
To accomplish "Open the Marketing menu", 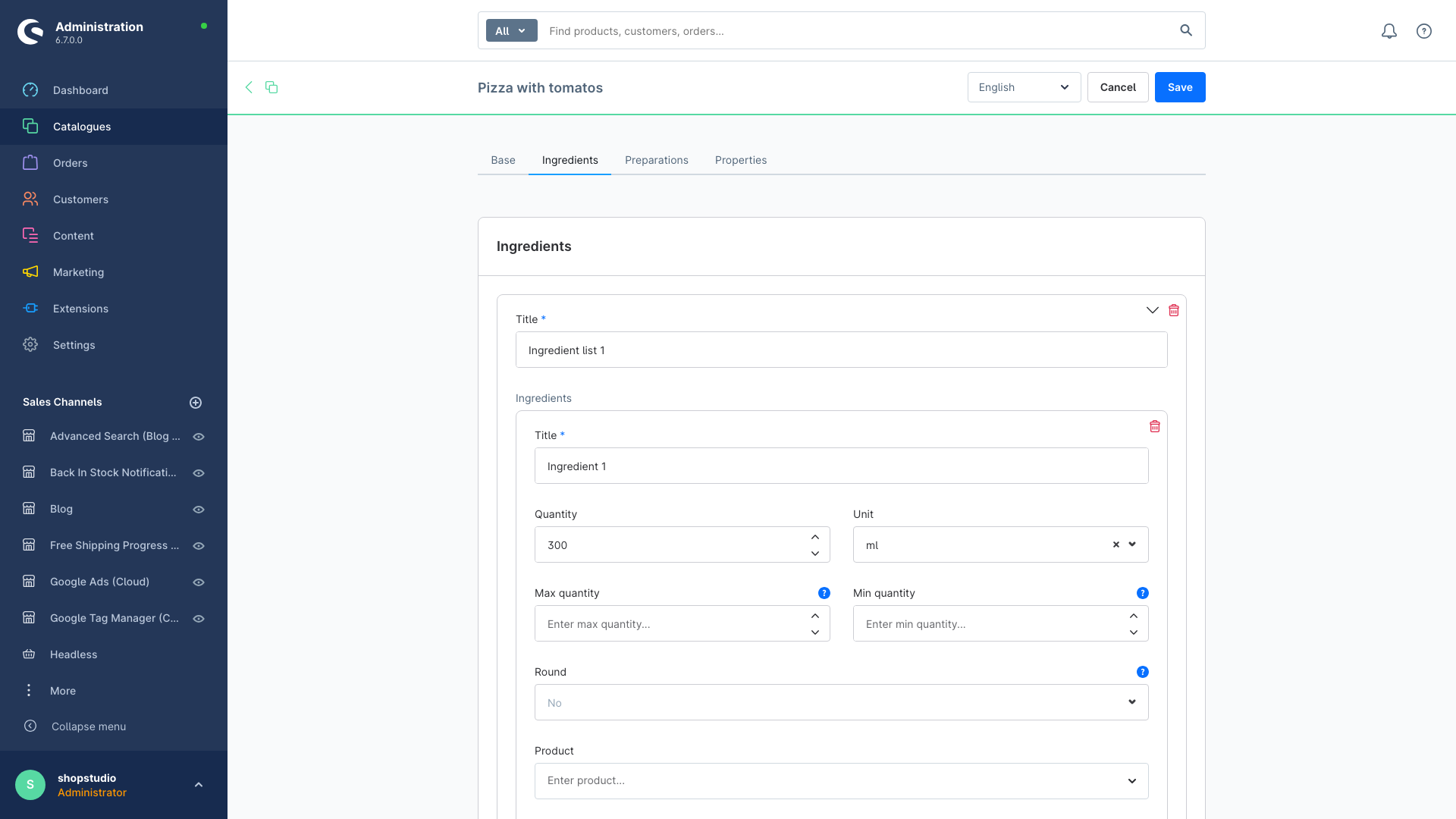I will click(114, 272).
